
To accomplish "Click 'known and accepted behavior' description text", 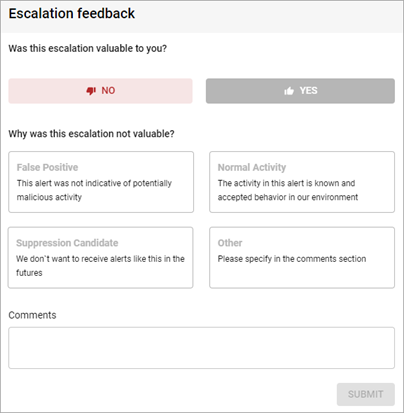I will click(288, 190).
